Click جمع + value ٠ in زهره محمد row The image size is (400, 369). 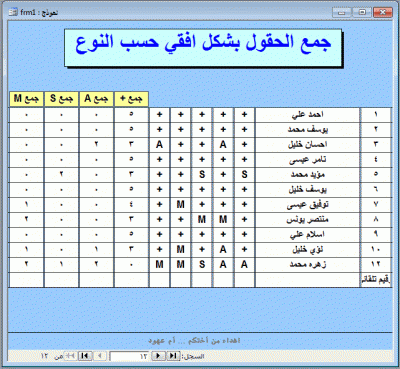(131, 264)
